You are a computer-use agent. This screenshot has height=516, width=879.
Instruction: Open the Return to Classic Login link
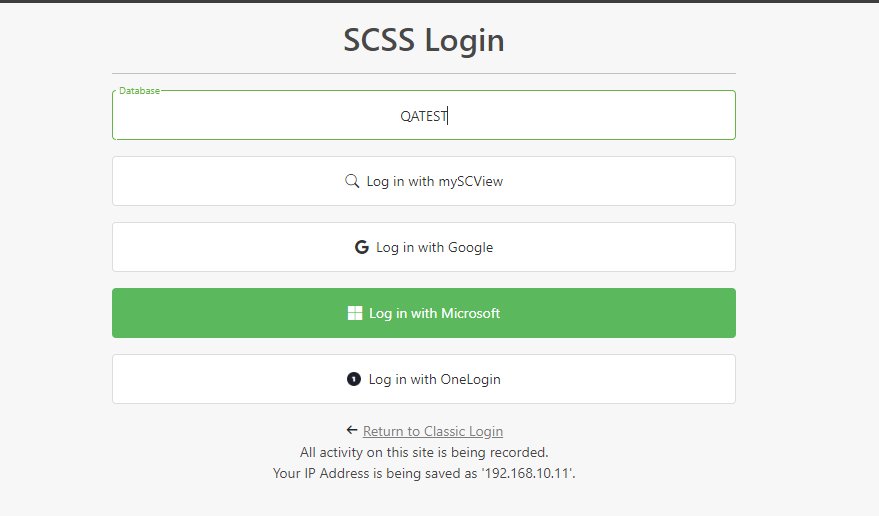pyautogui.click(x=433, y=431)
